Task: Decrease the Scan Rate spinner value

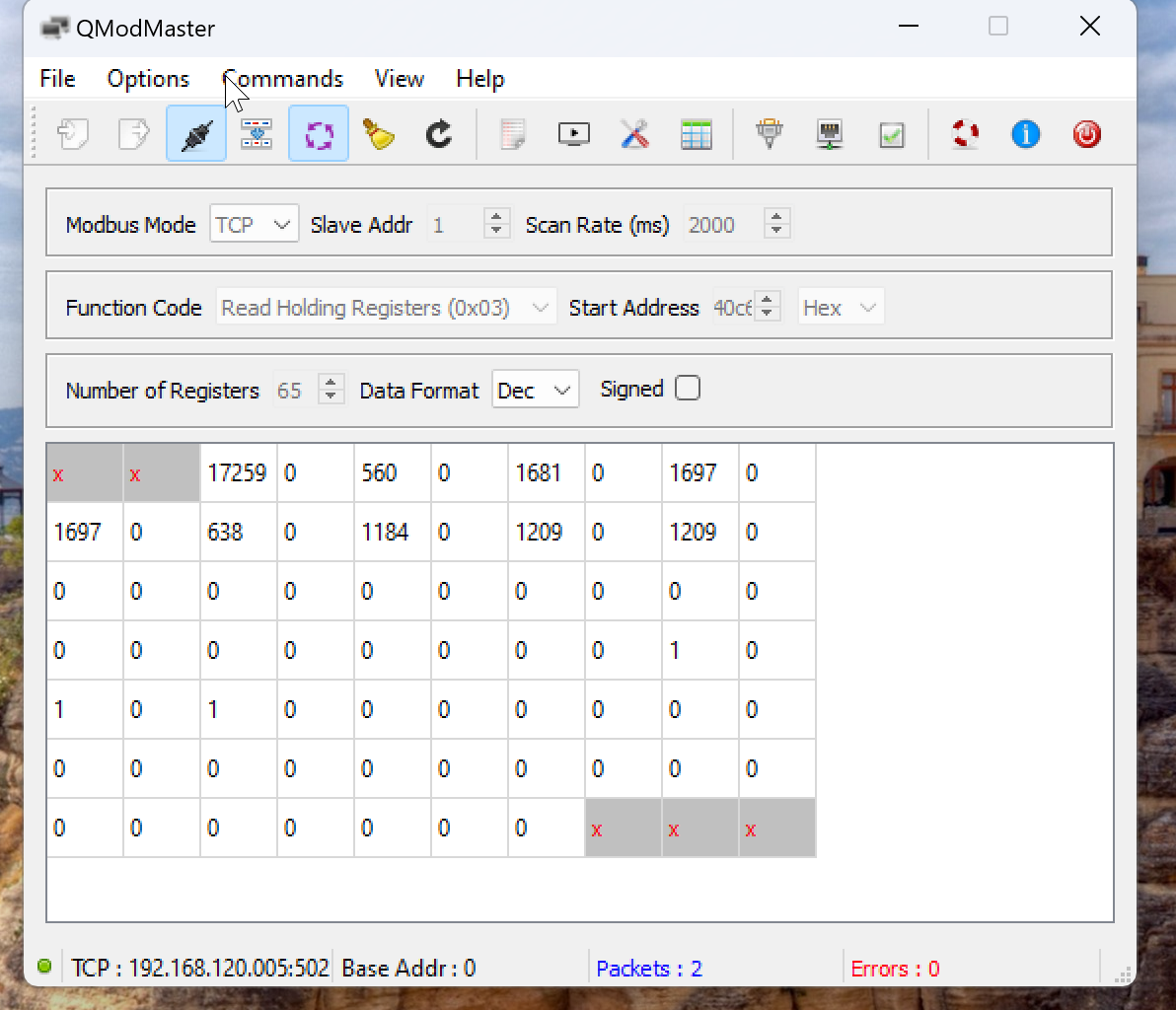Action: coord(776,230)
